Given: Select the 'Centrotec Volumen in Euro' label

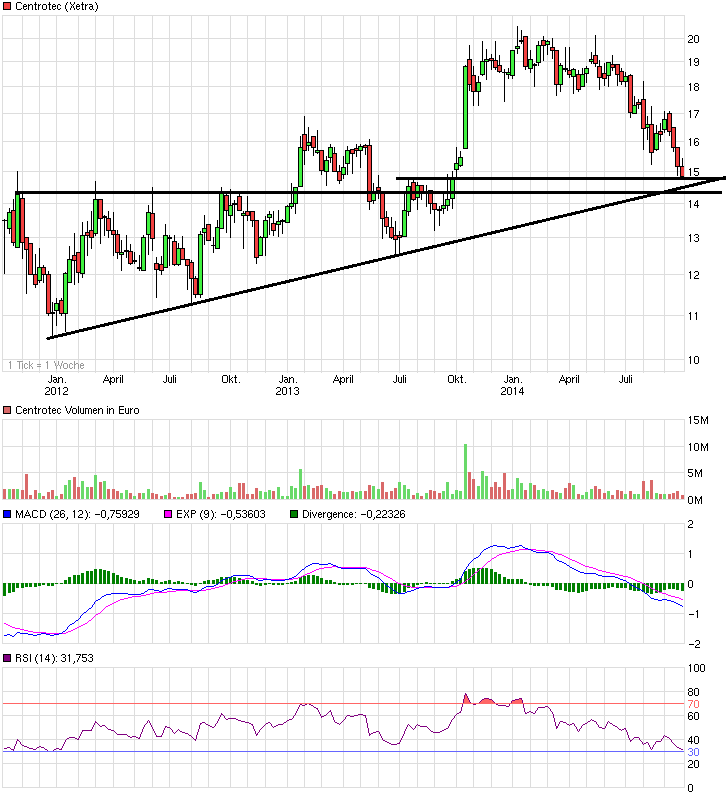Looking at the screenshot, I should tap(77, 410).
